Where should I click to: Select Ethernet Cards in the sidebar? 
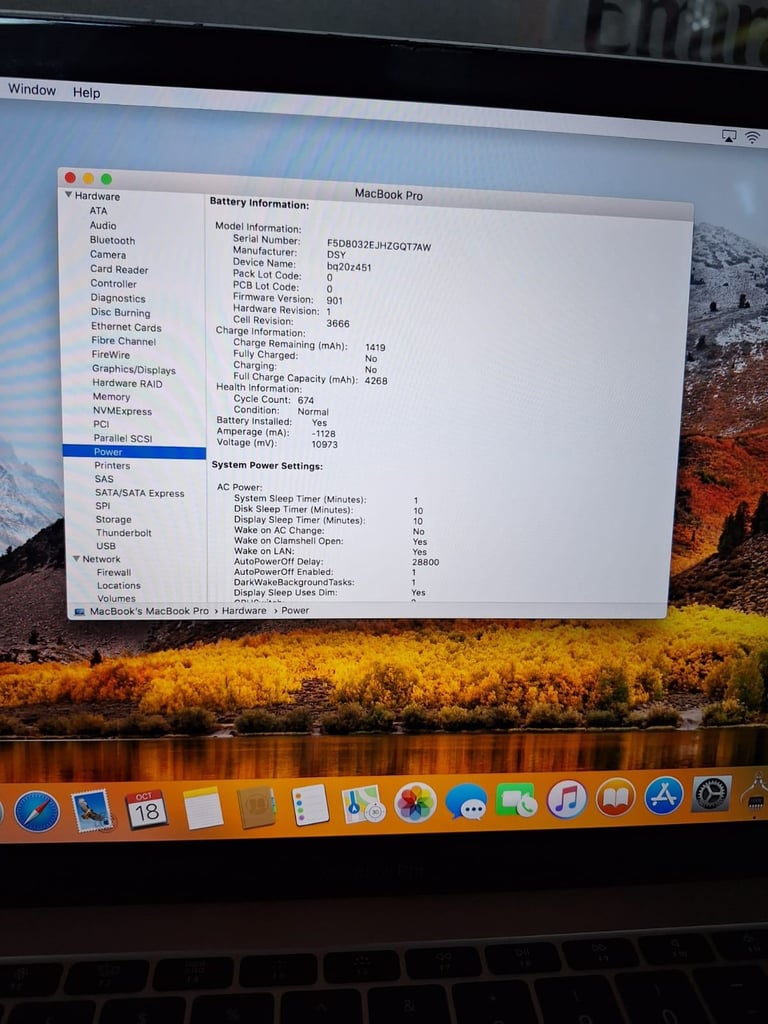point(126,327)
